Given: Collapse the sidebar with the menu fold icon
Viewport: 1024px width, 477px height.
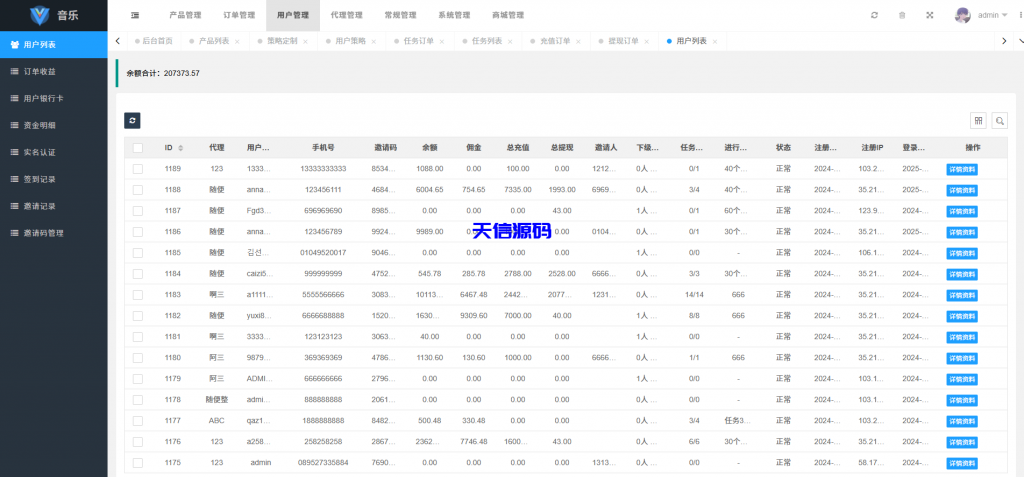Looking at the screenshot, I should 135,15.
